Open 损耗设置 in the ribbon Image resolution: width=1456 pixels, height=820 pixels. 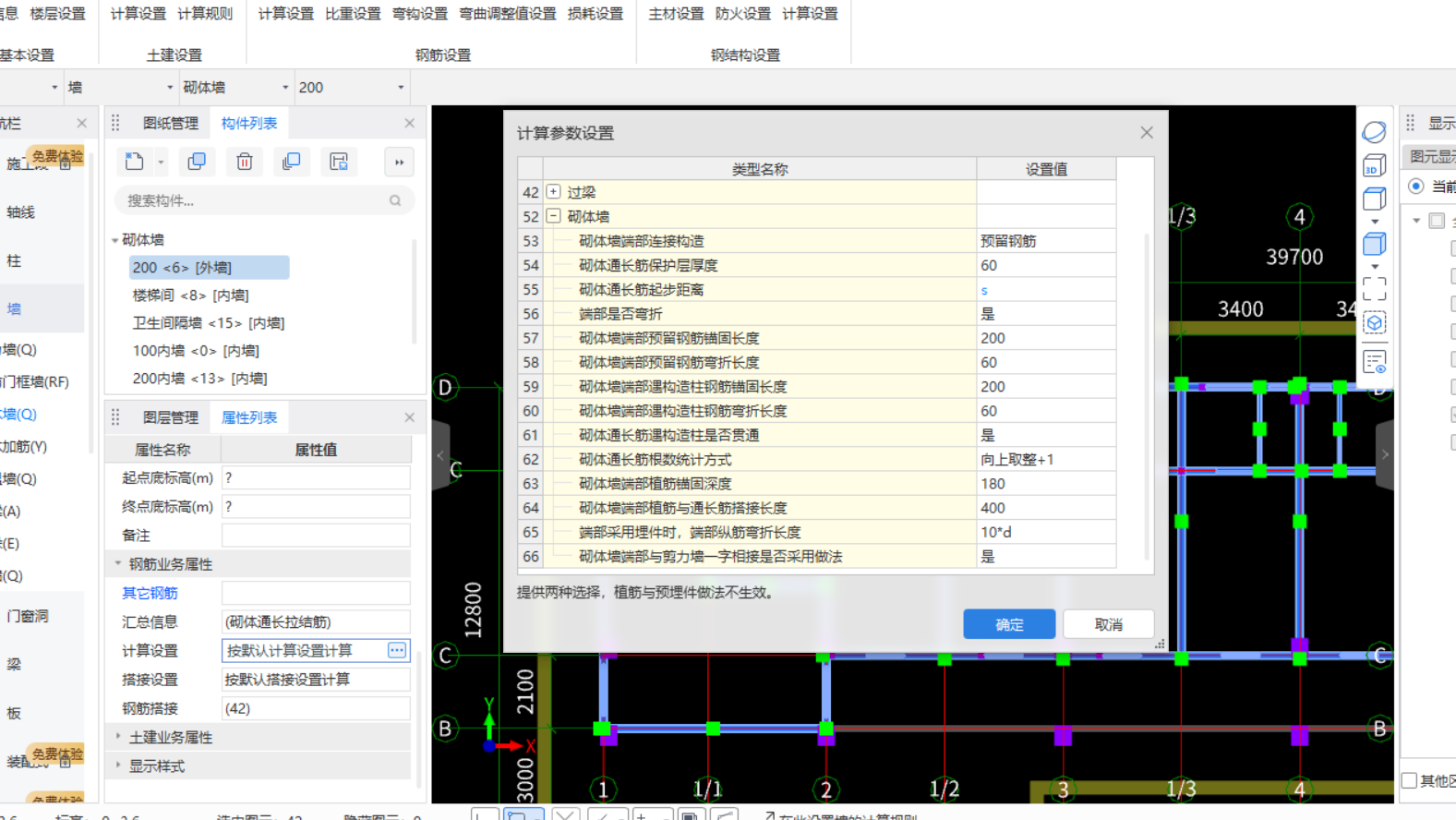[x=596, y=14]
